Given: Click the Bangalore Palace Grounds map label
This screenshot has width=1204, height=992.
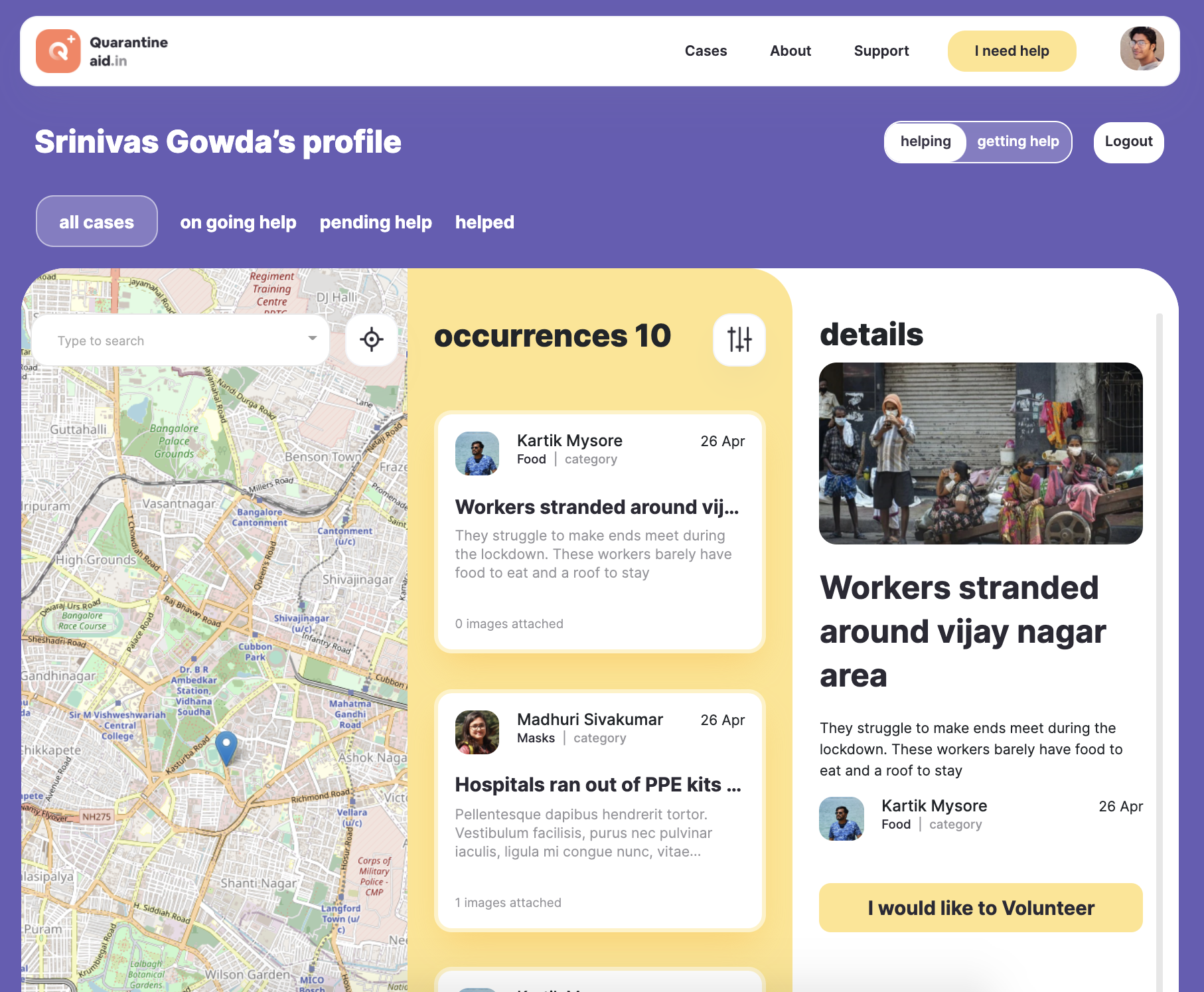Looking at the screenshot, I should click(174, 441).
